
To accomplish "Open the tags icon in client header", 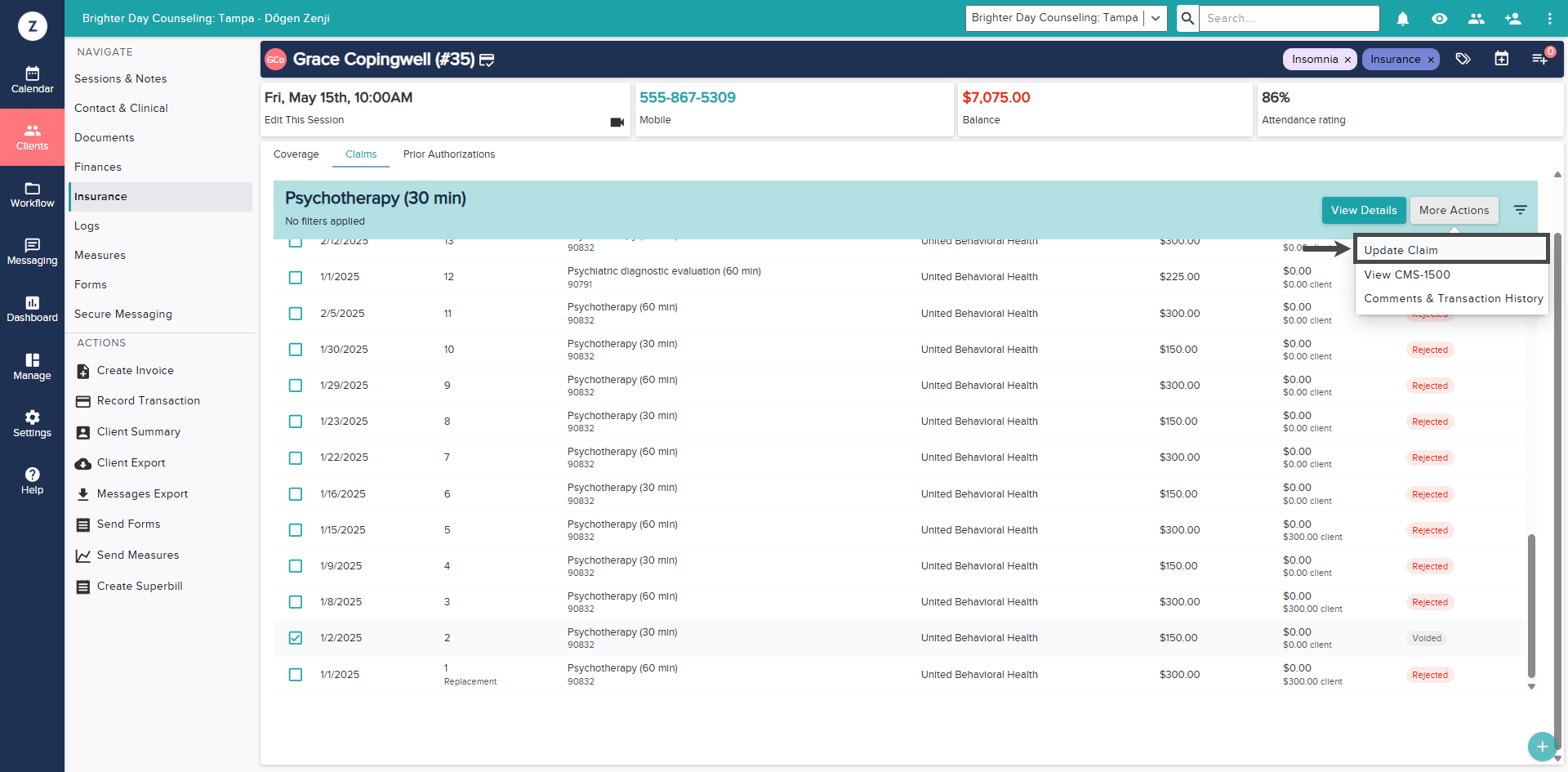I will coord(1463,59).
